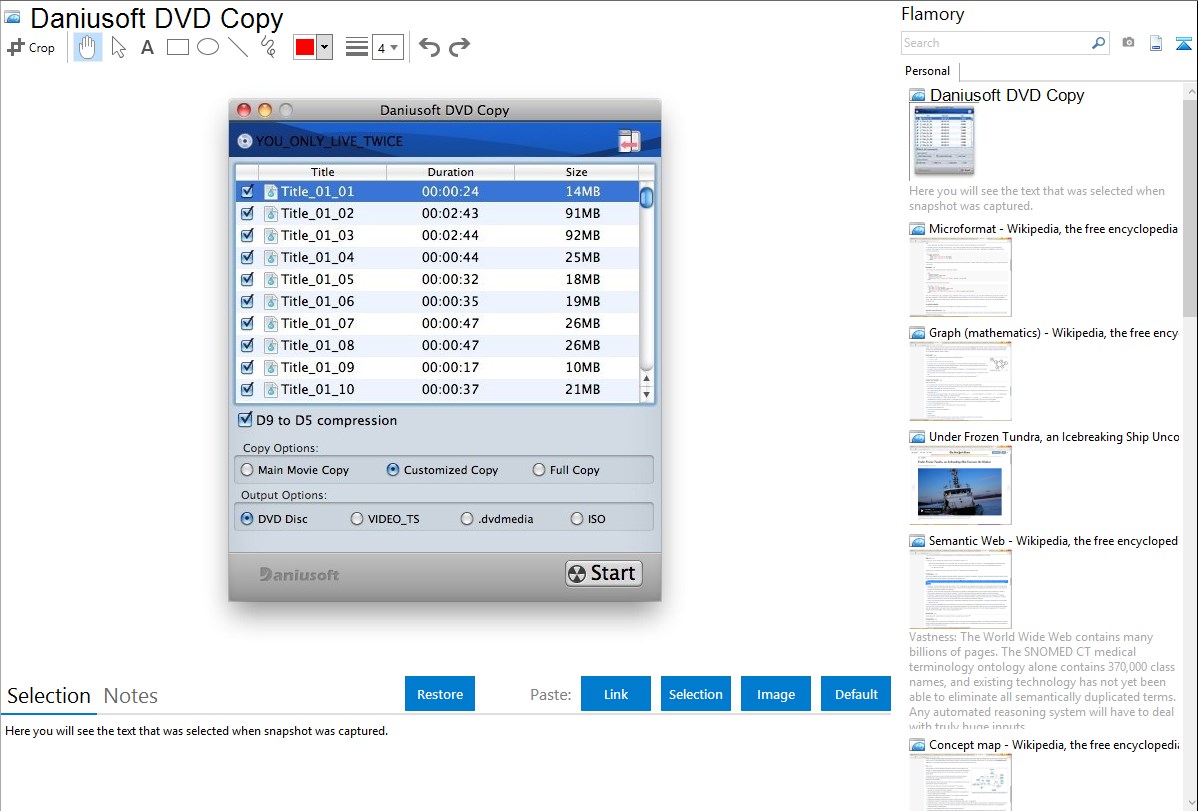The image size is (1198, 811).
Task: Click the Title_01_09 file icon
Action: tap(270, 368)
